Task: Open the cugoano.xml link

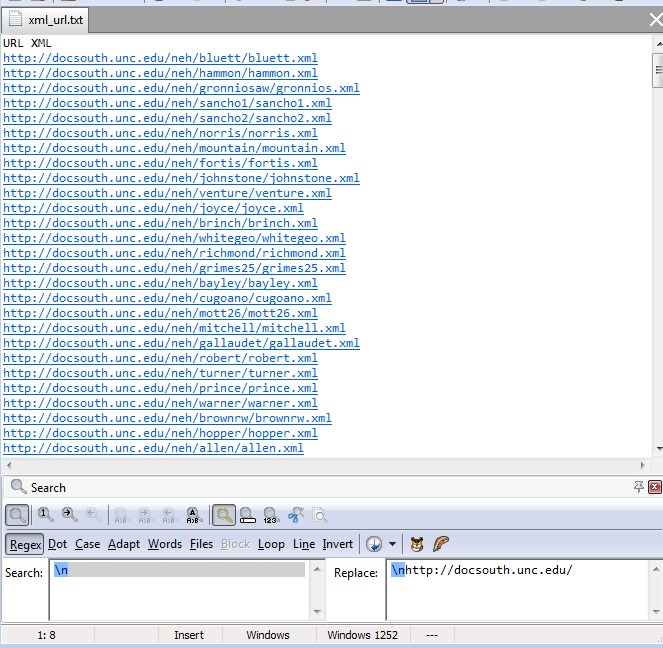Action: coord(167,298)
